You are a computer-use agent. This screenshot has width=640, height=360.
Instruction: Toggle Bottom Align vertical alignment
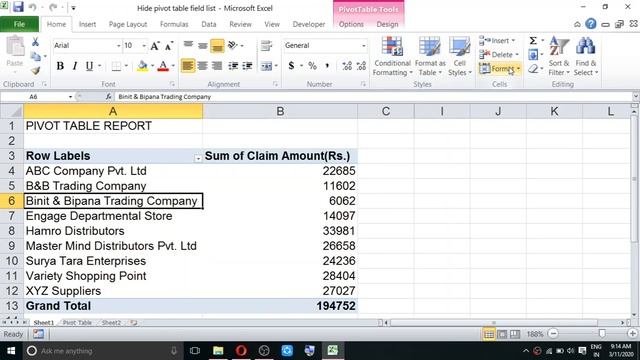[x=217, y=46]
